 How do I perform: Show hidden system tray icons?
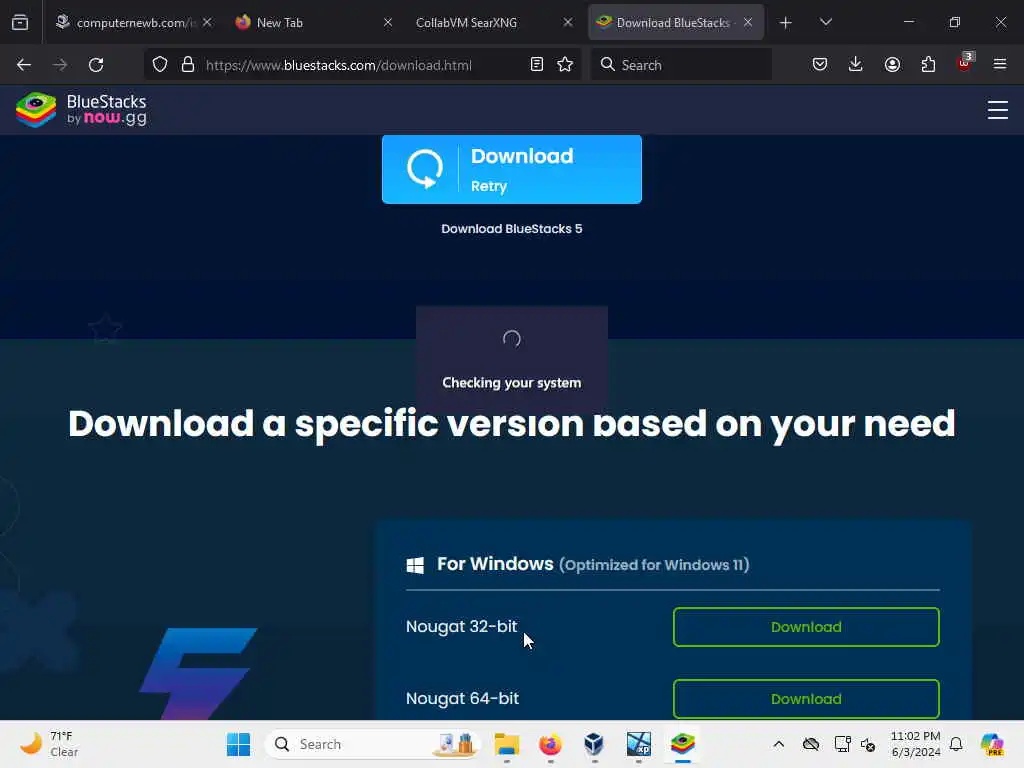(x=778, y=744)
